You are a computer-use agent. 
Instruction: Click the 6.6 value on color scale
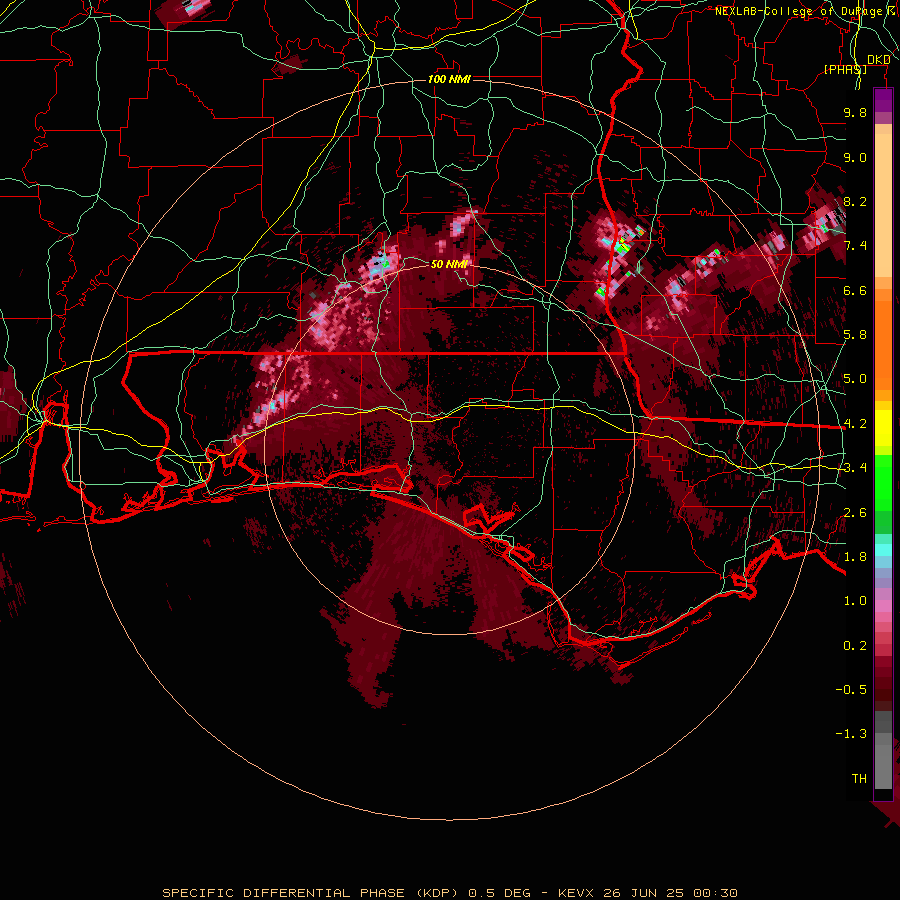pos(855,290)
